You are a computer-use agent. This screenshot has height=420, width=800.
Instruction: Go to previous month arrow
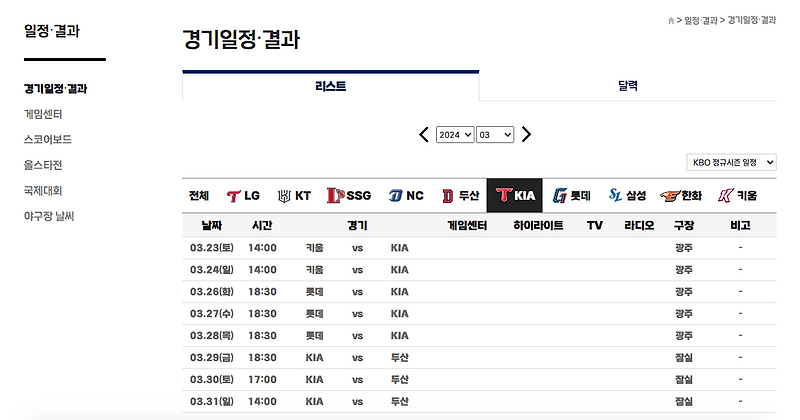pos(423,135)
